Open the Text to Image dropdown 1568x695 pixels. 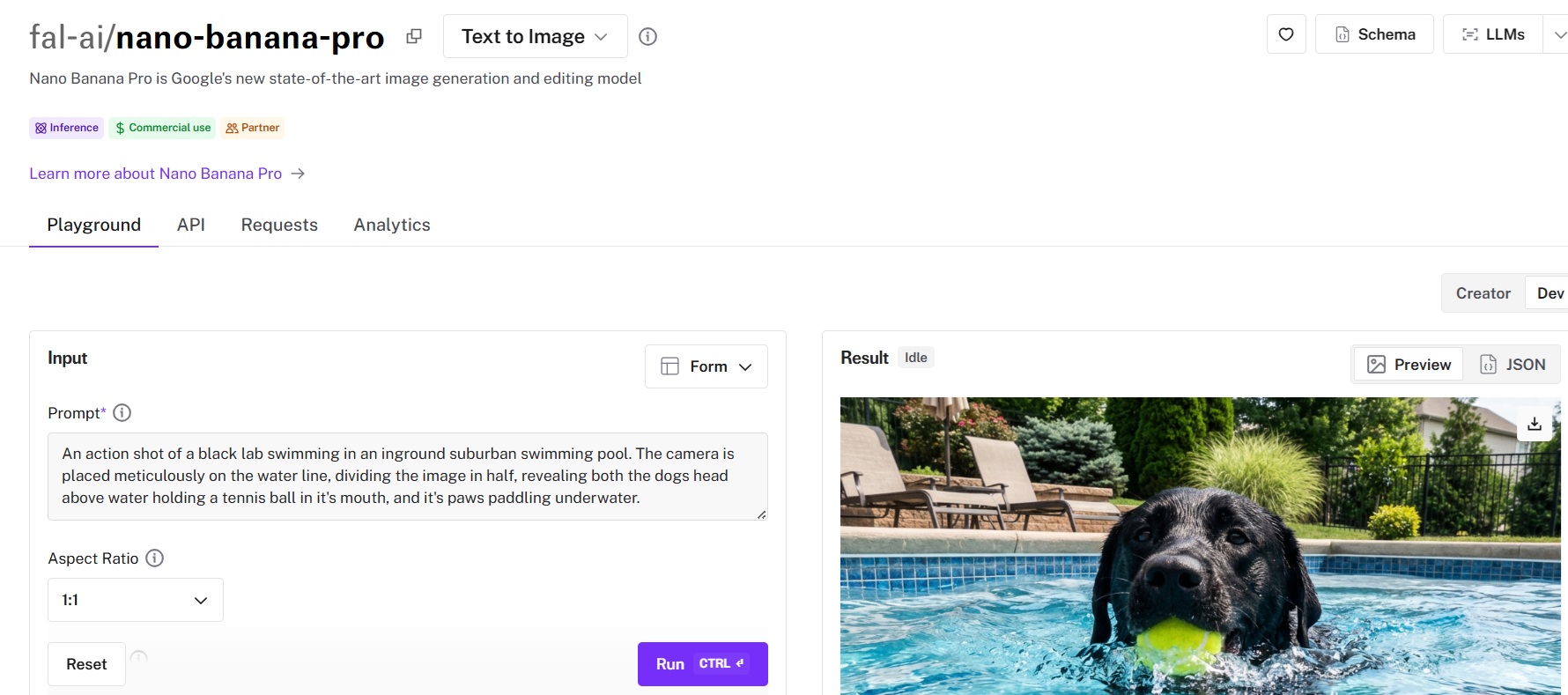click(x=535, y=36)
